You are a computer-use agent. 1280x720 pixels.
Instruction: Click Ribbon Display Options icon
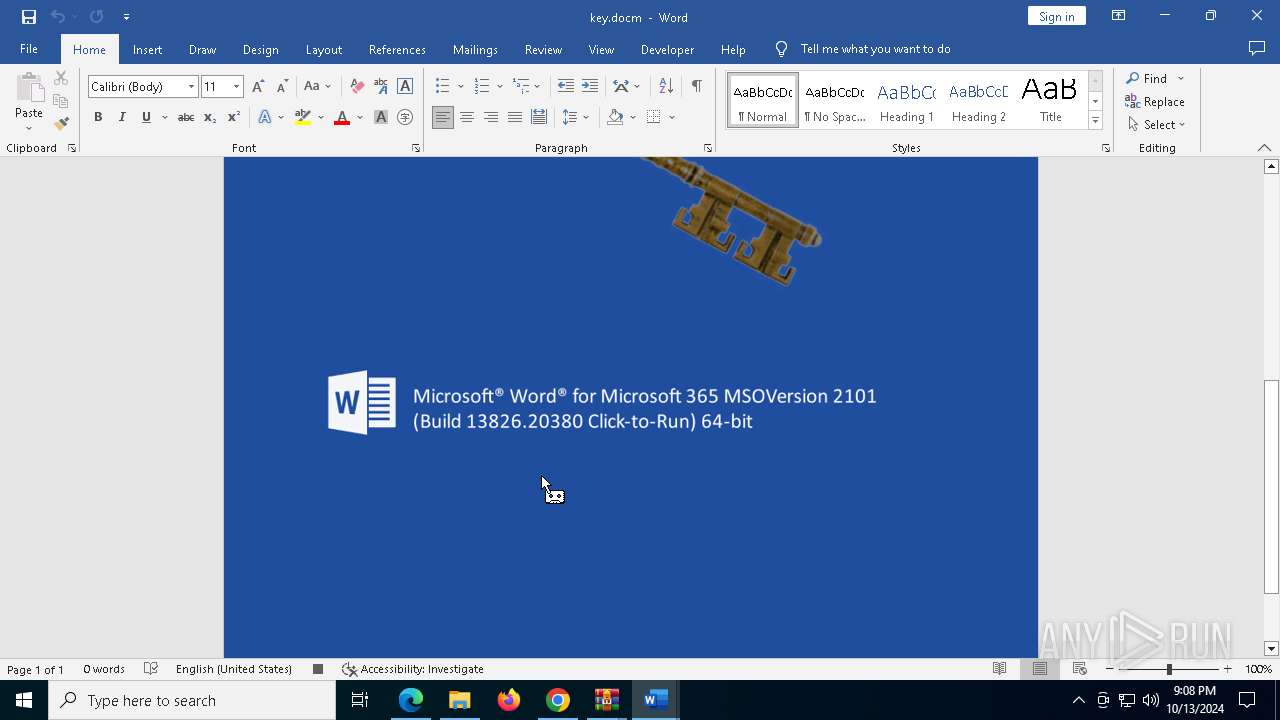tap(1118, 16)
